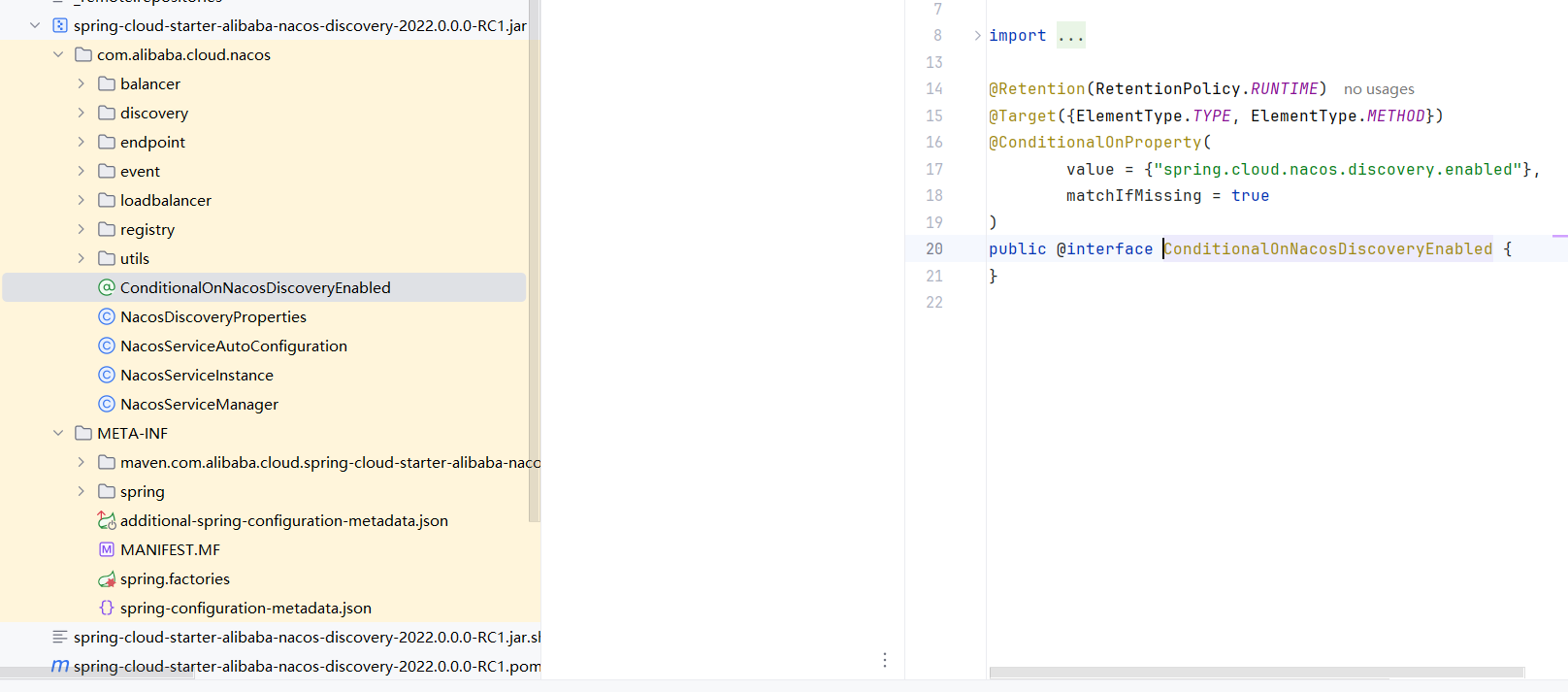Image resolution: width=1568 pixels, height=692 pixels.
Task: Click the editor horizontal scrollbar
Action: [x=1257, y=673]
